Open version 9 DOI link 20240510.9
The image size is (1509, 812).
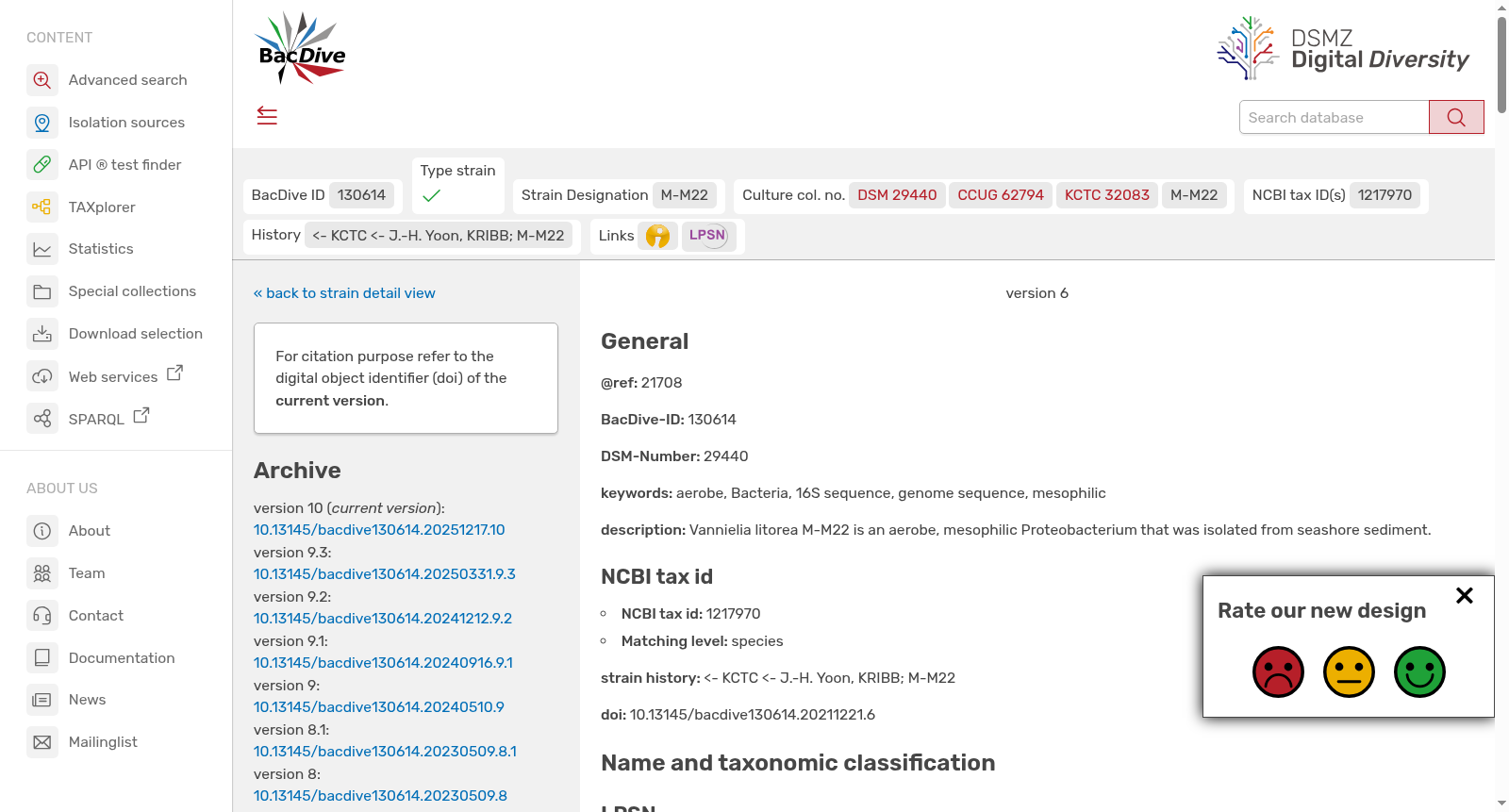coord(379,707)
